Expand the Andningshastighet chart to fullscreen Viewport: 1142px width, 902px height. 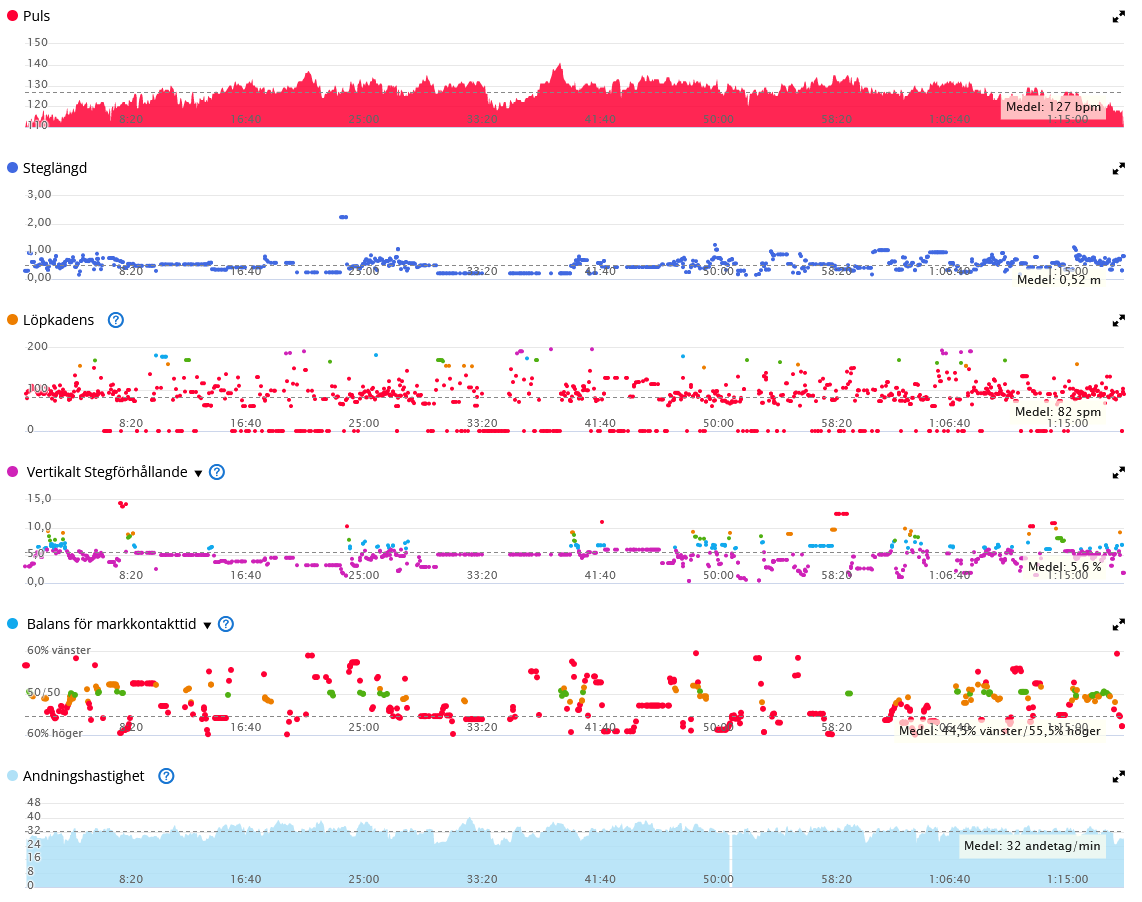(1119, 777)
